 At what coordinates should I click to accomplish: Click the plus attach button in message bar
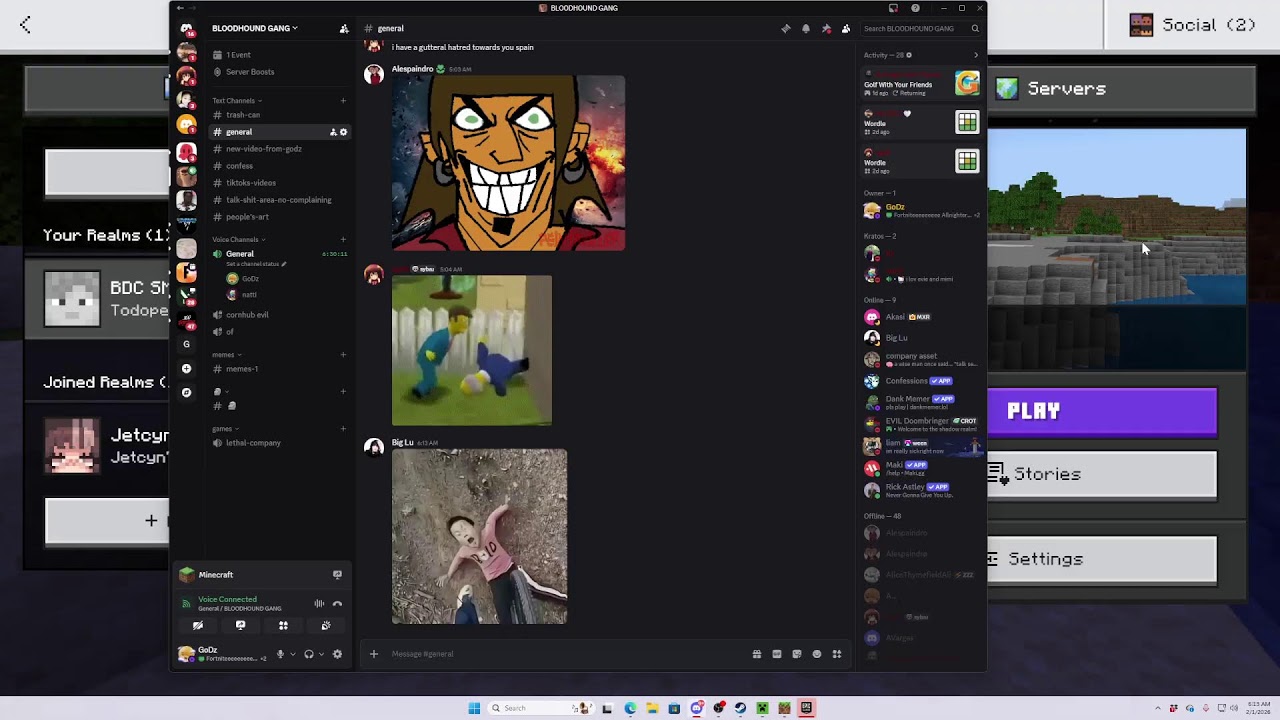click(x=374, y=654)
